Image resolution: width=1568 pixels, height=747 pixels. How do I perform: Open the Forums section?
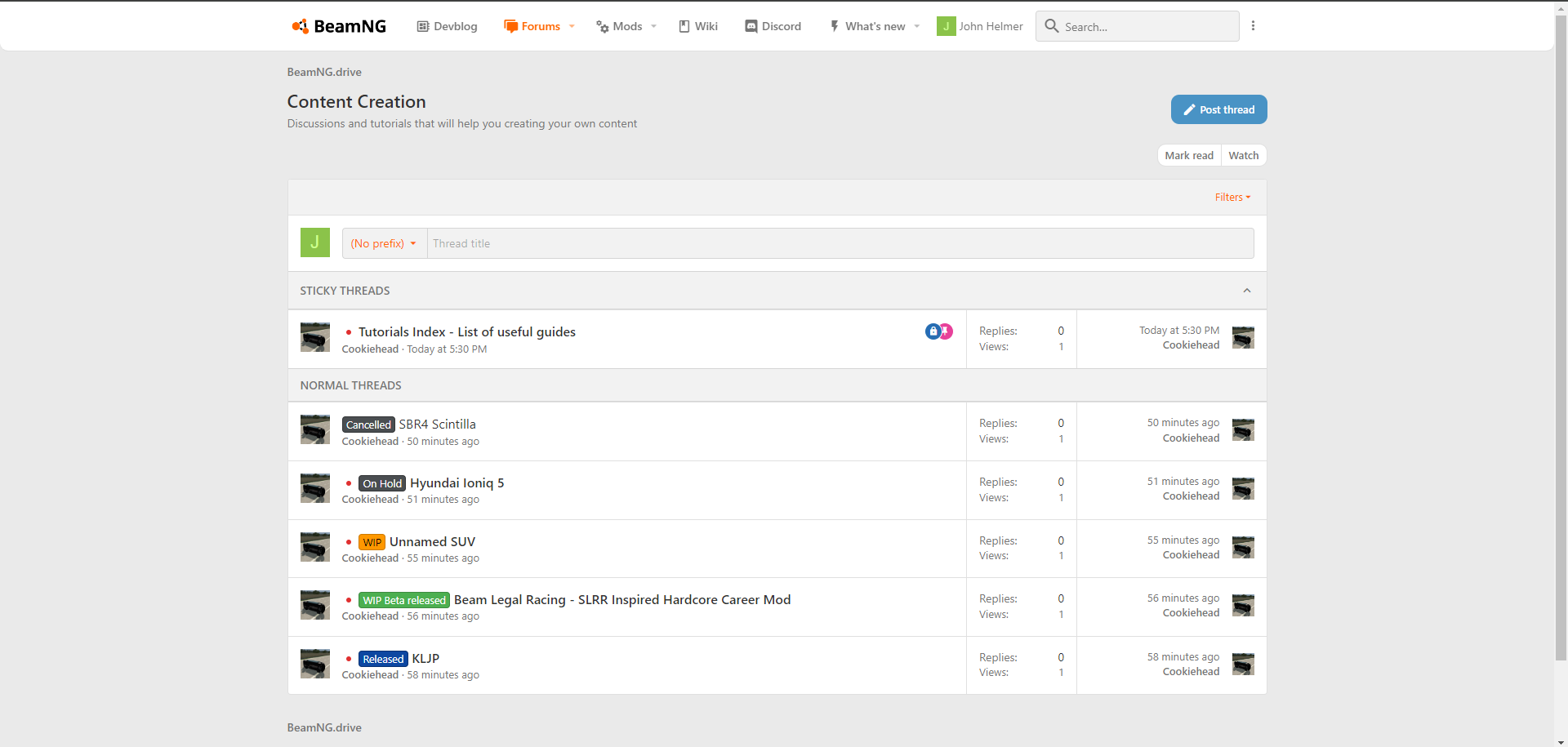(532, 26)
